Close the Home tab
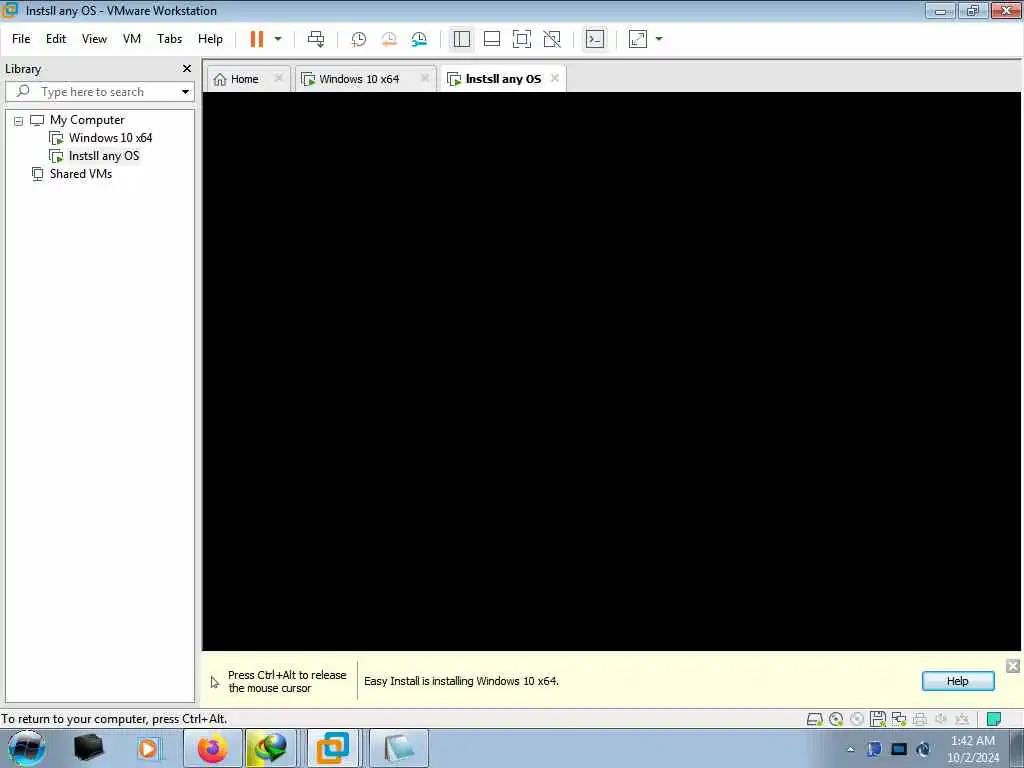The height and width of the screenshot is (768, 1024). 278,78
